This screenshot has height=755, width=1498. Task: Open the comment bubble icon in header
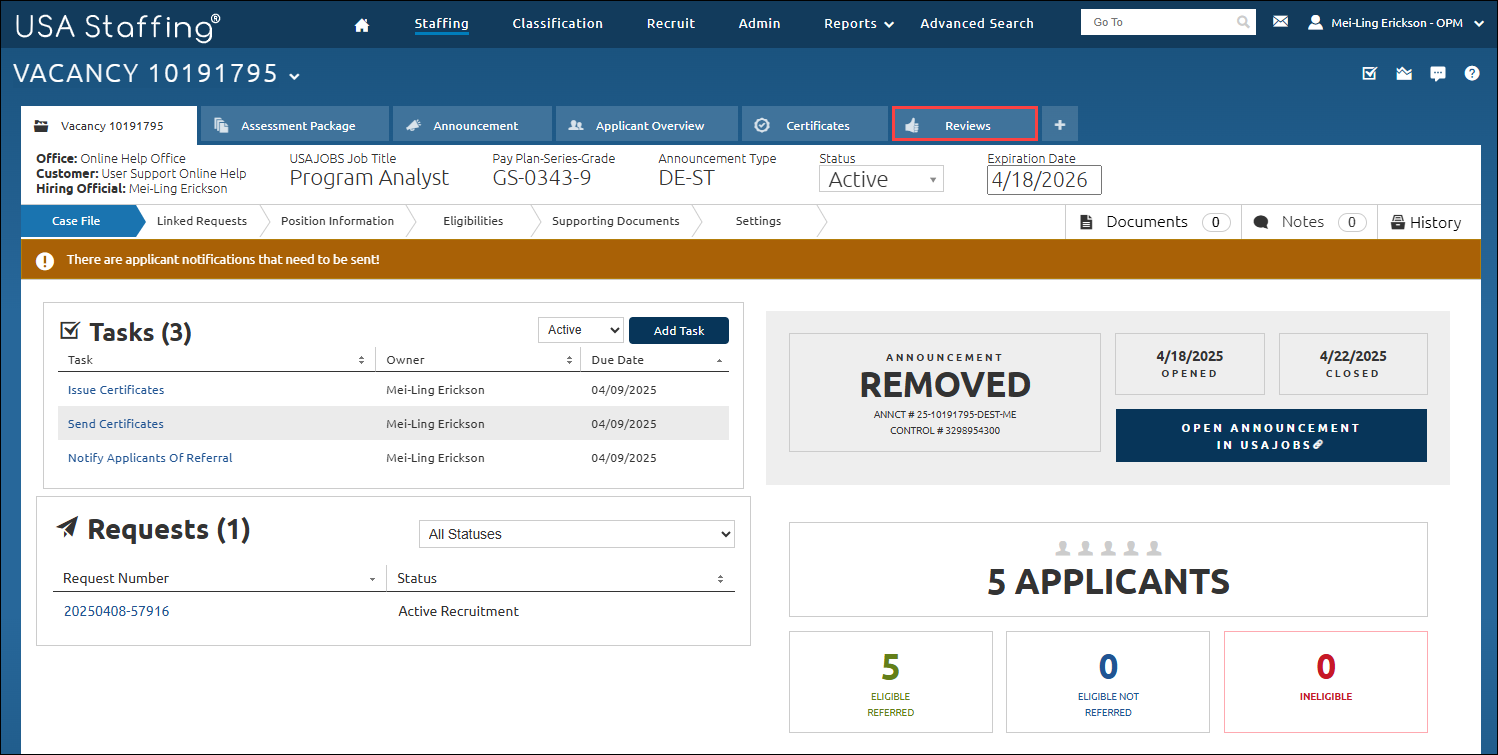coord(1438,73)
